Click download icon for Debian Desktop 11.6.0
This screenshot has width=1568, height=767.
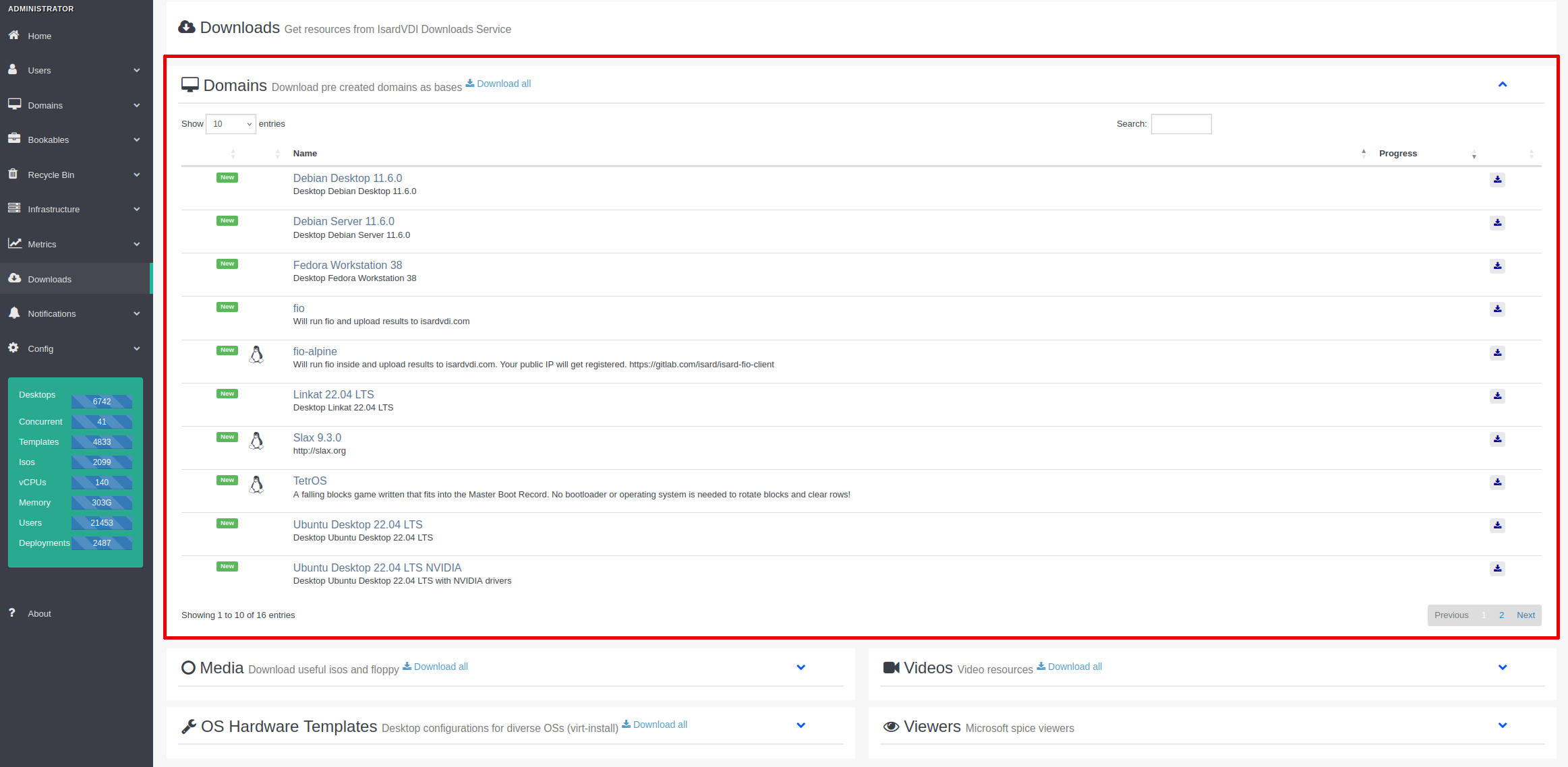point(1497,179)
